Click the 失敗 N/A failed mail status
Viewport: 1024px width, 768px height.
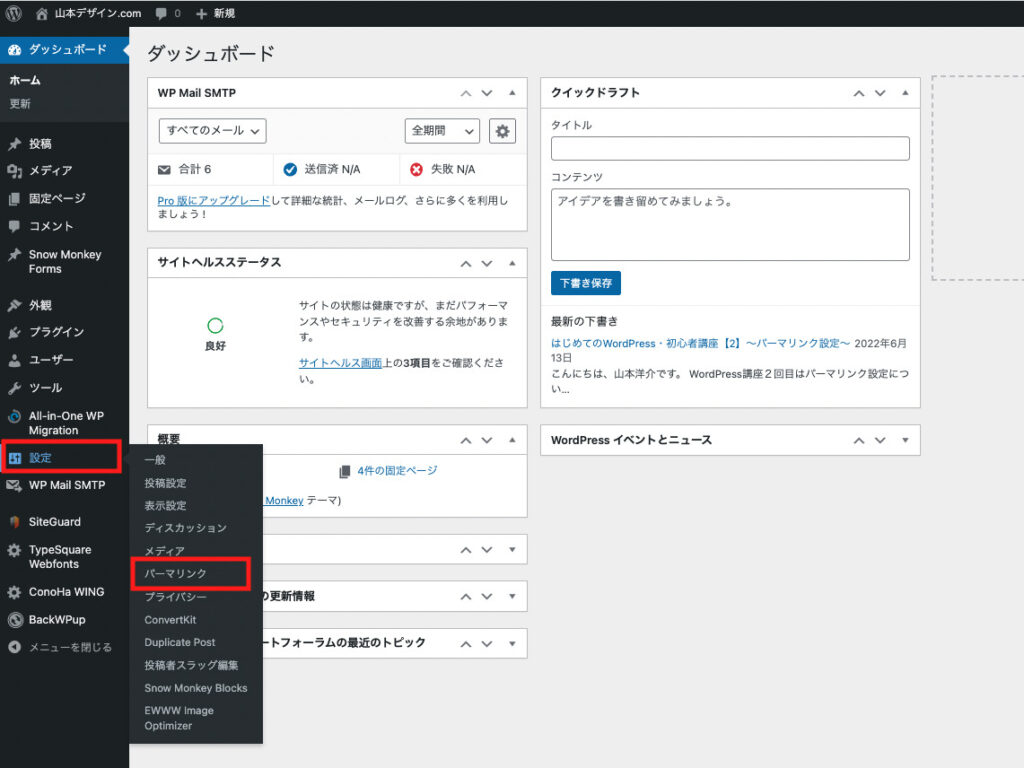(x=443, y=170)
